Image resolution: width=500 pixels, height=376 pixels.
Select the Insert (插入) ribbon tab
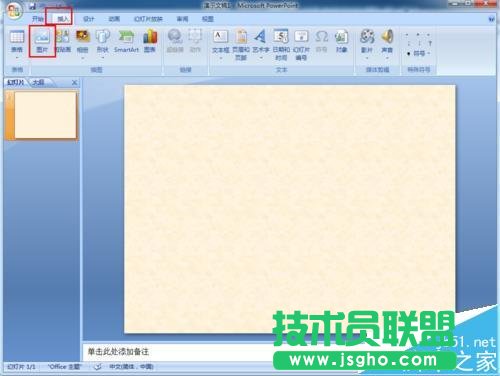pyautogui.click(x=62, y=19)
